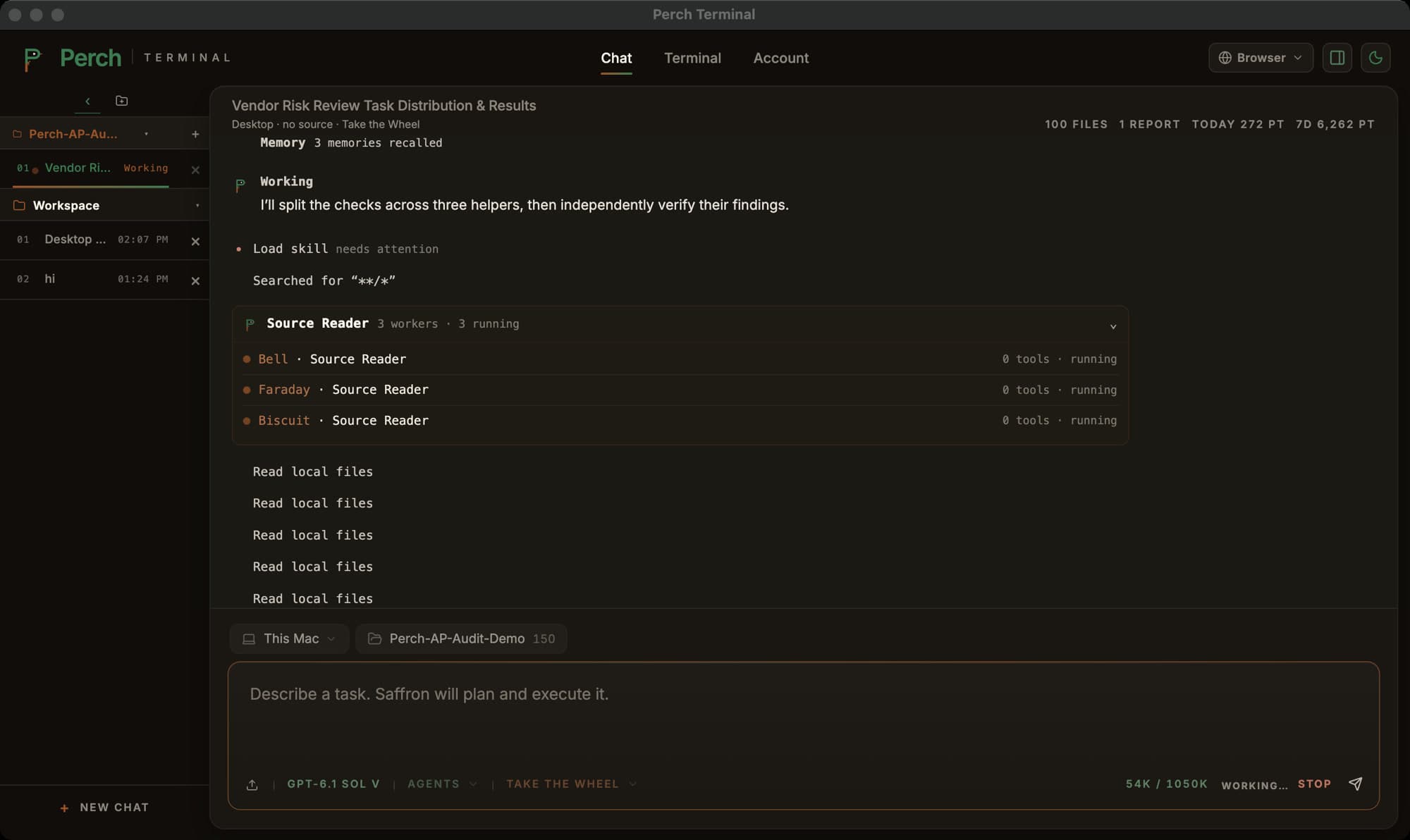Click the Perch logo icon
Screen dimensions: 1410x840
tap(32, 58)
